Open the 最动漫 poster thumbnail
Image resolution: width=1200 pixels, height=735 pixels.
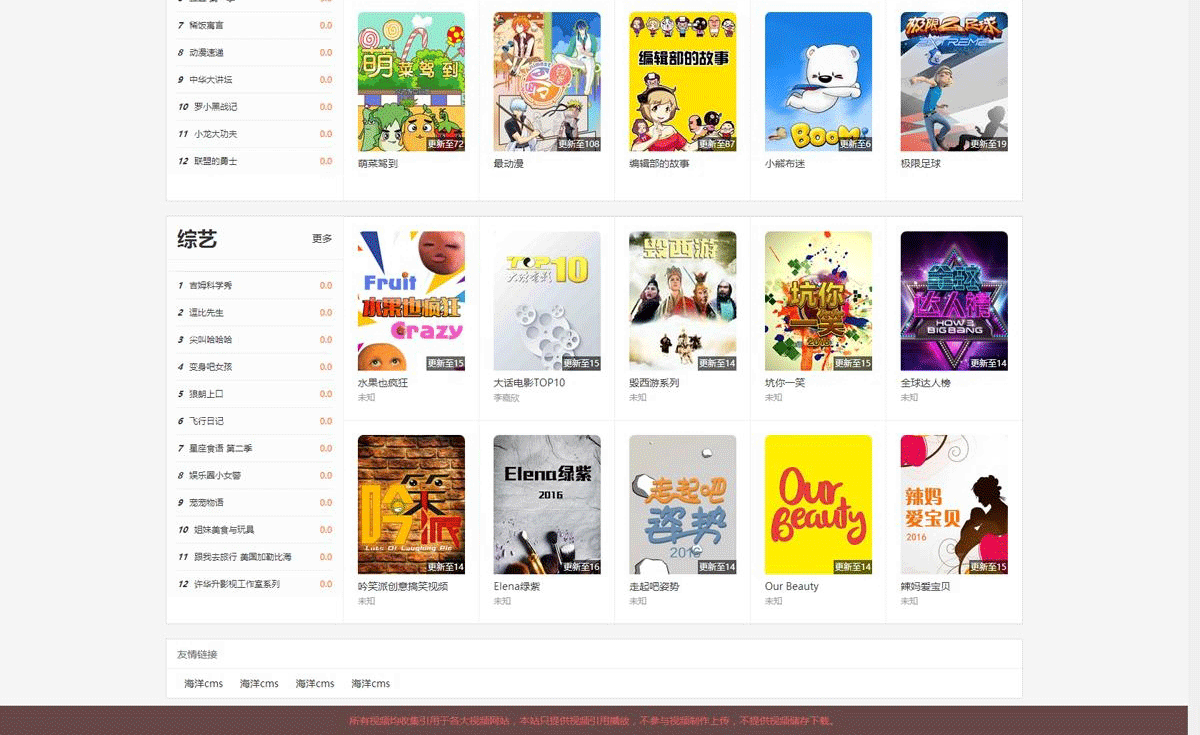pos(547,82)
